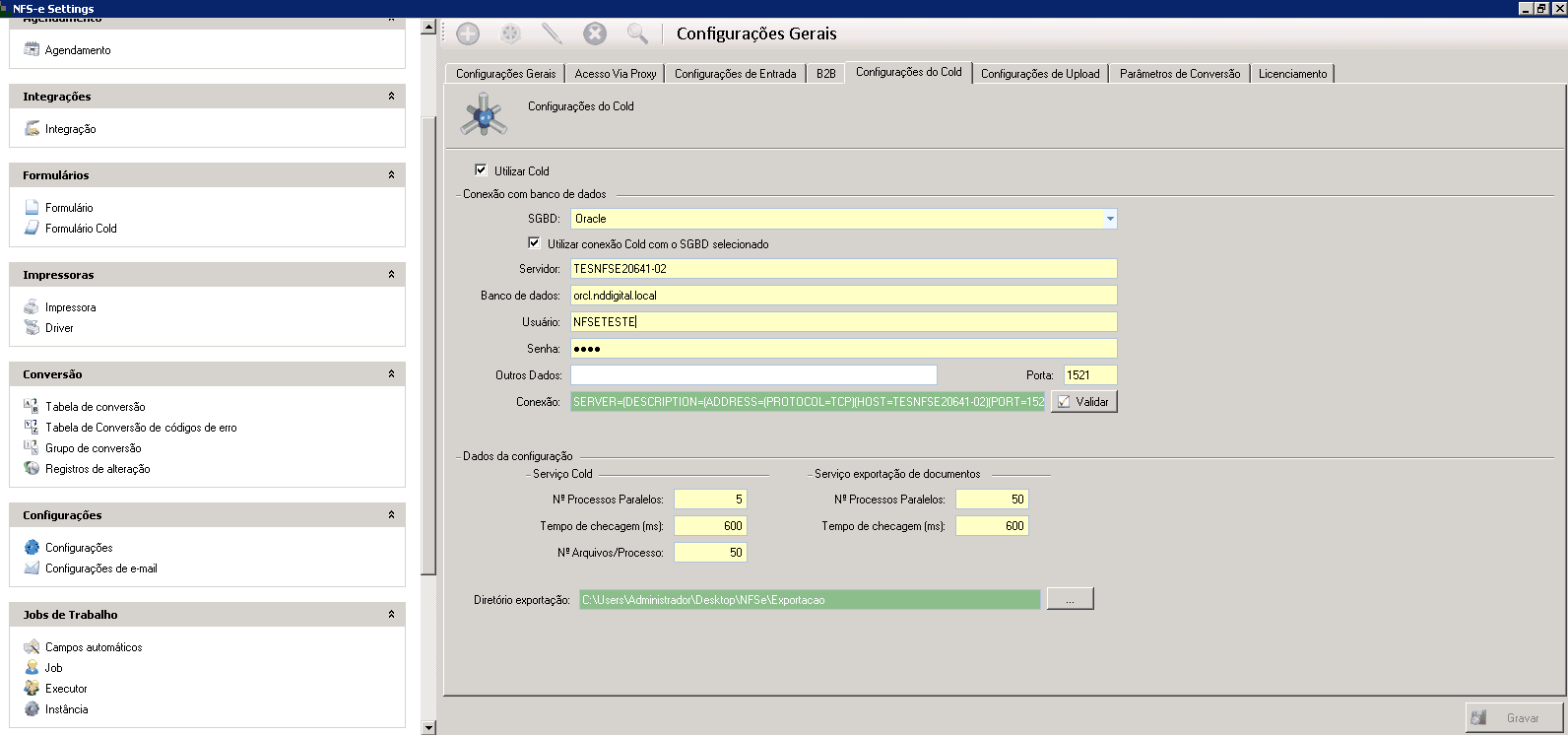Click the magnifier search toolbar icon
Screen dimensions: 1568x735
pos(637,34)
